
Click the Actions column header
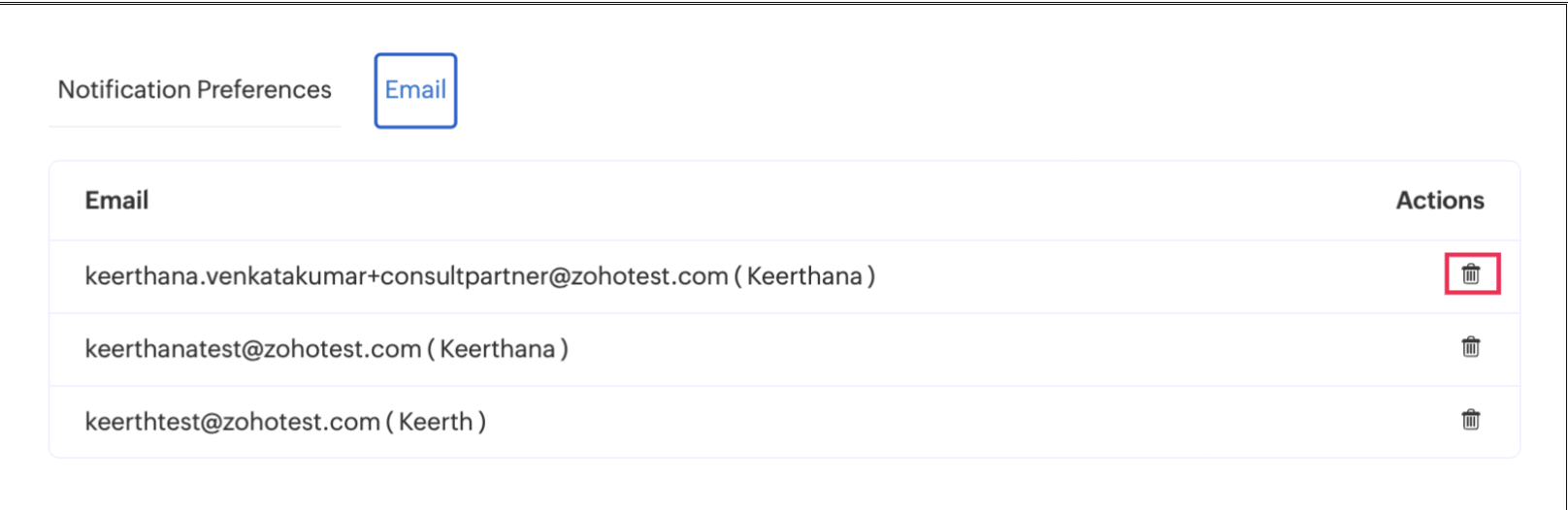[x=1440, y=201]
